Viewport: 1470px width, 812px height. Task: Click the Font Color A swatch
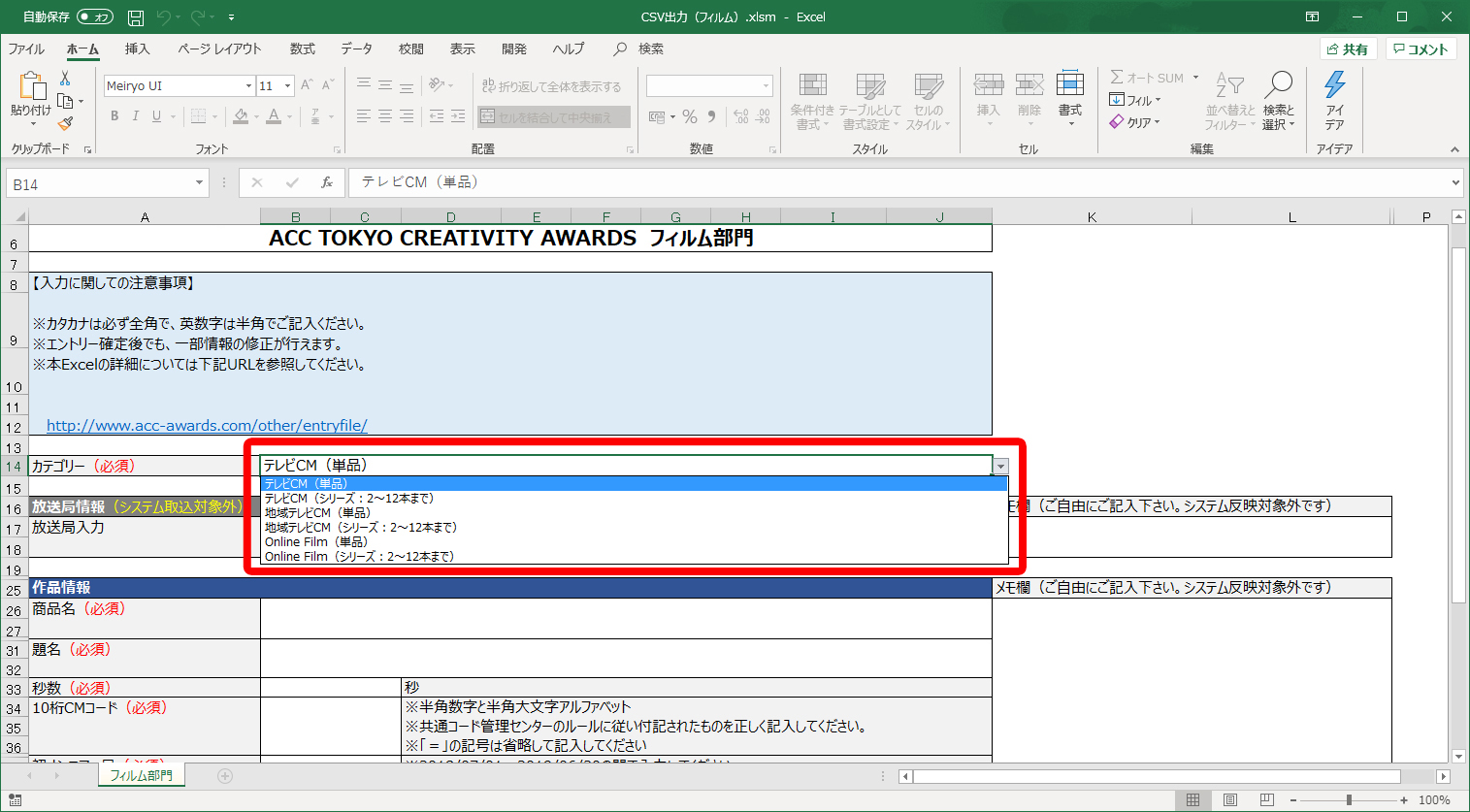pyautogui.click(x=274, y=116)
